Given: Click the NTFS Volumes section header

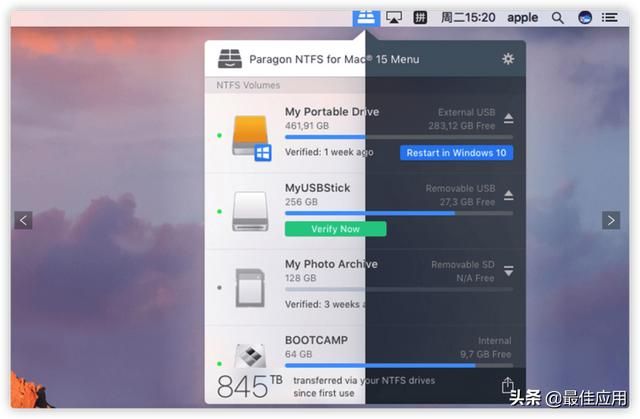Looking at the screenshot, I should 248,85.
